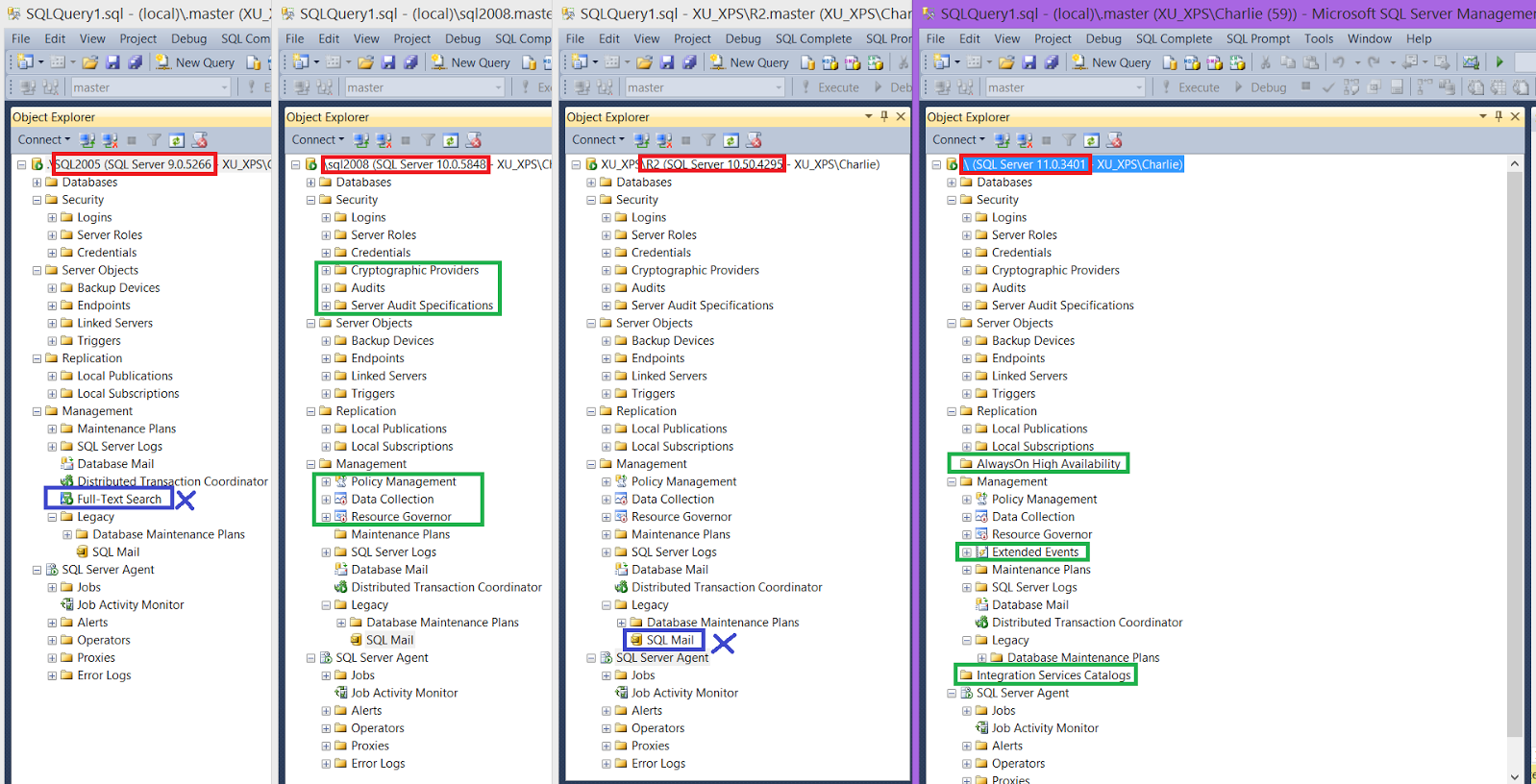Open File menu in SQL2005 window
This screenshot has height=784, width=1536.
click(x=20, y=38)
